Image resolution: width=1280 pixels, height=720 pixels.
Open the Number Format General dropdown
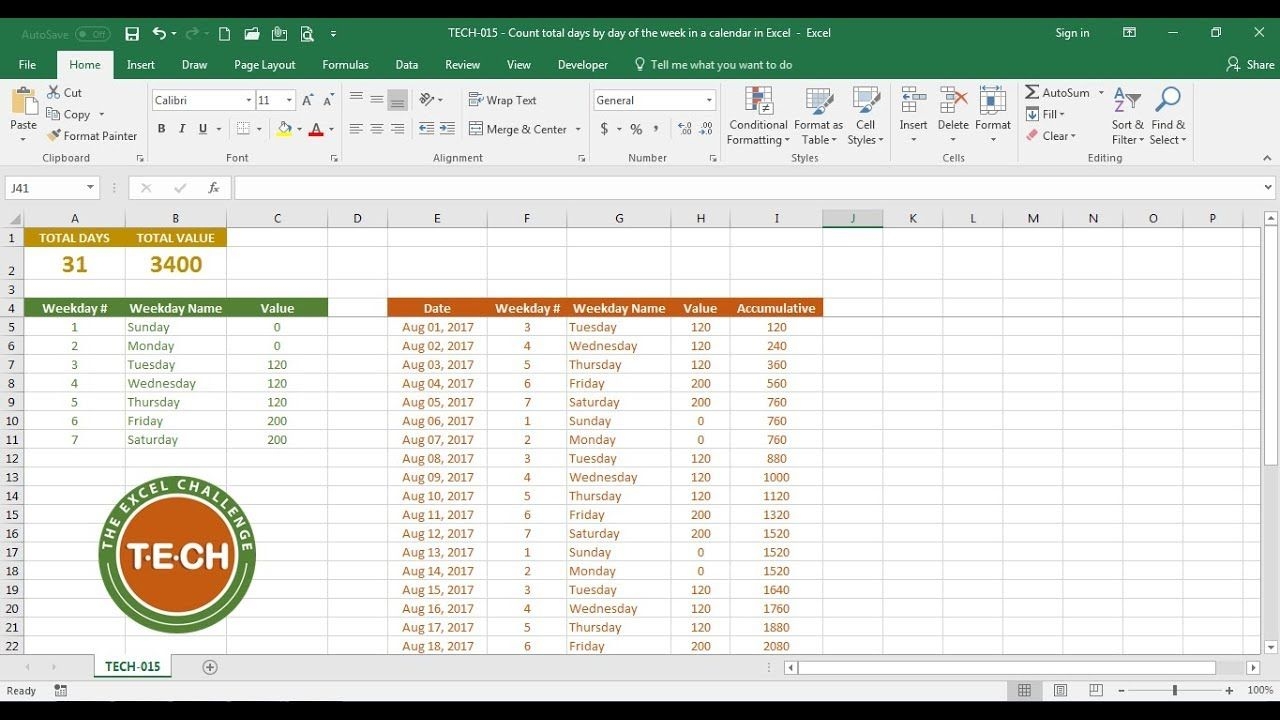[x=709, y=100]
